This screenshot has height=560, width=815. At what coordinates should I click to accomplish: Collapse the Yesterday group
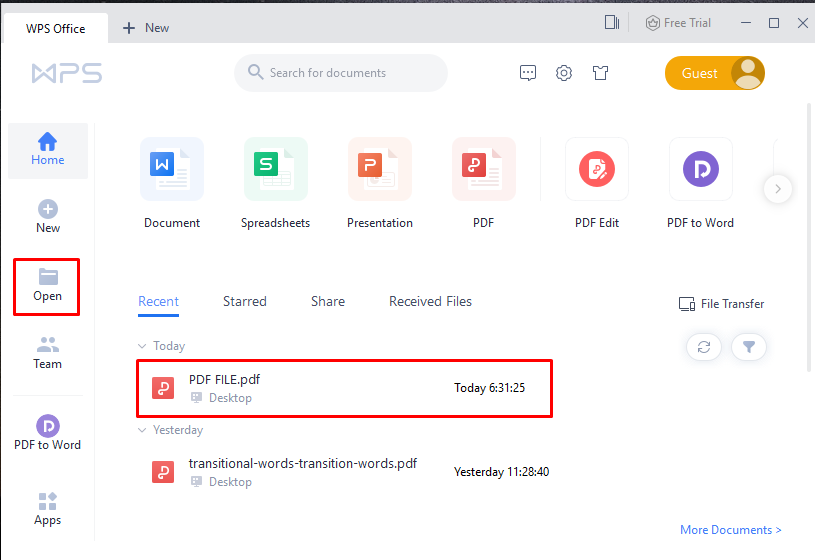(142, 430)
